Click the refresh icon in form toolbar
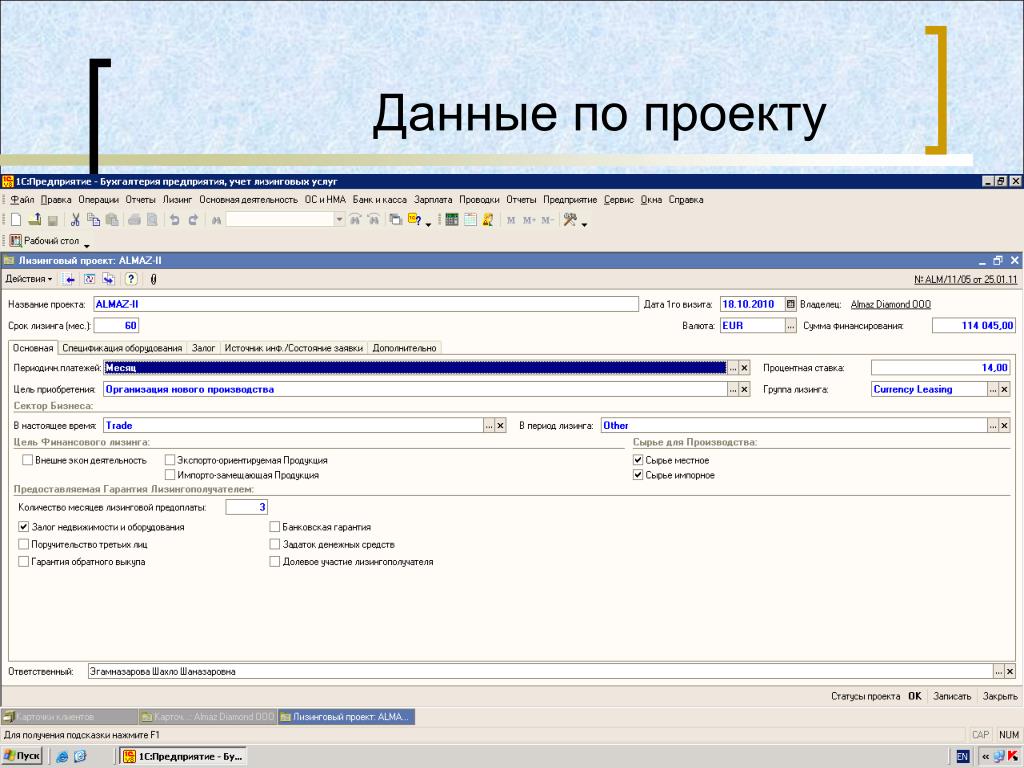1024x768 pixels. 89,280
